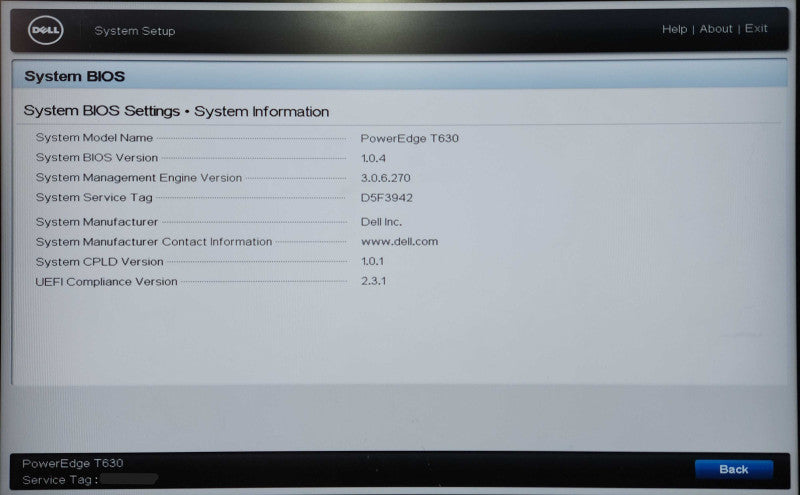
Task: Select the www.dell.com value
Action: coord(399,241)
